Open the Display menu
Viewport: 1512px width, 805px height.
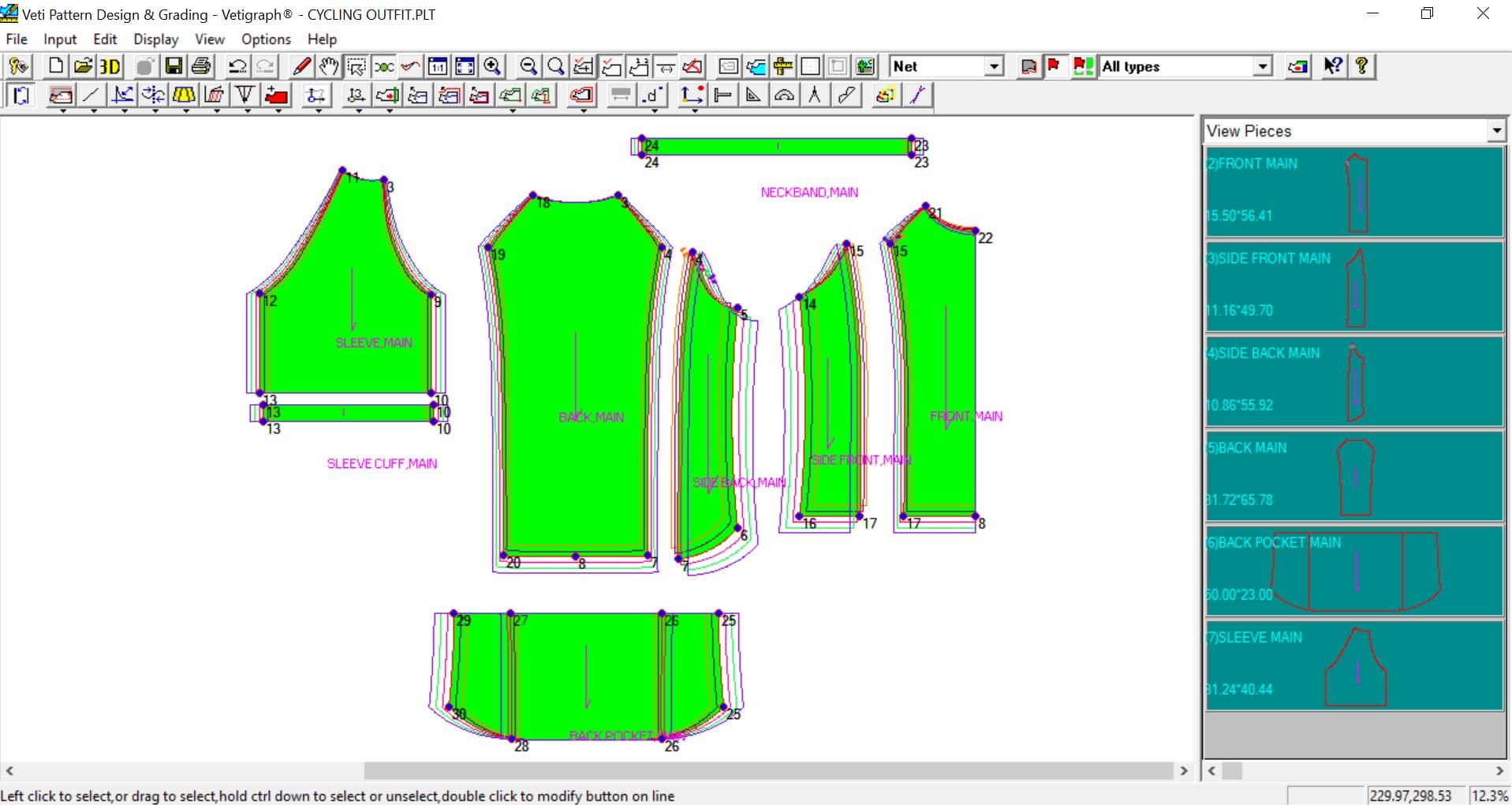point(155,39)
